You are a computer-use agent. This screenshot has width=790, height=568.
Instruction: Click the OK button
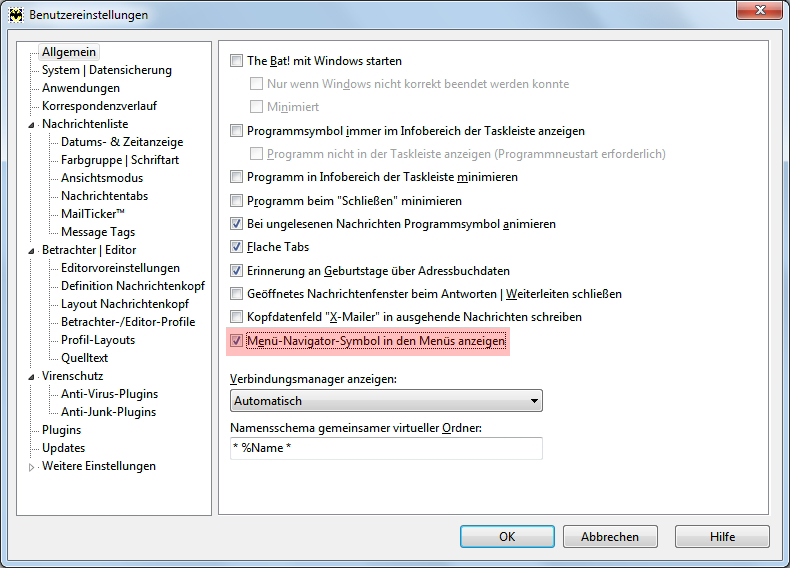[507, 536]
